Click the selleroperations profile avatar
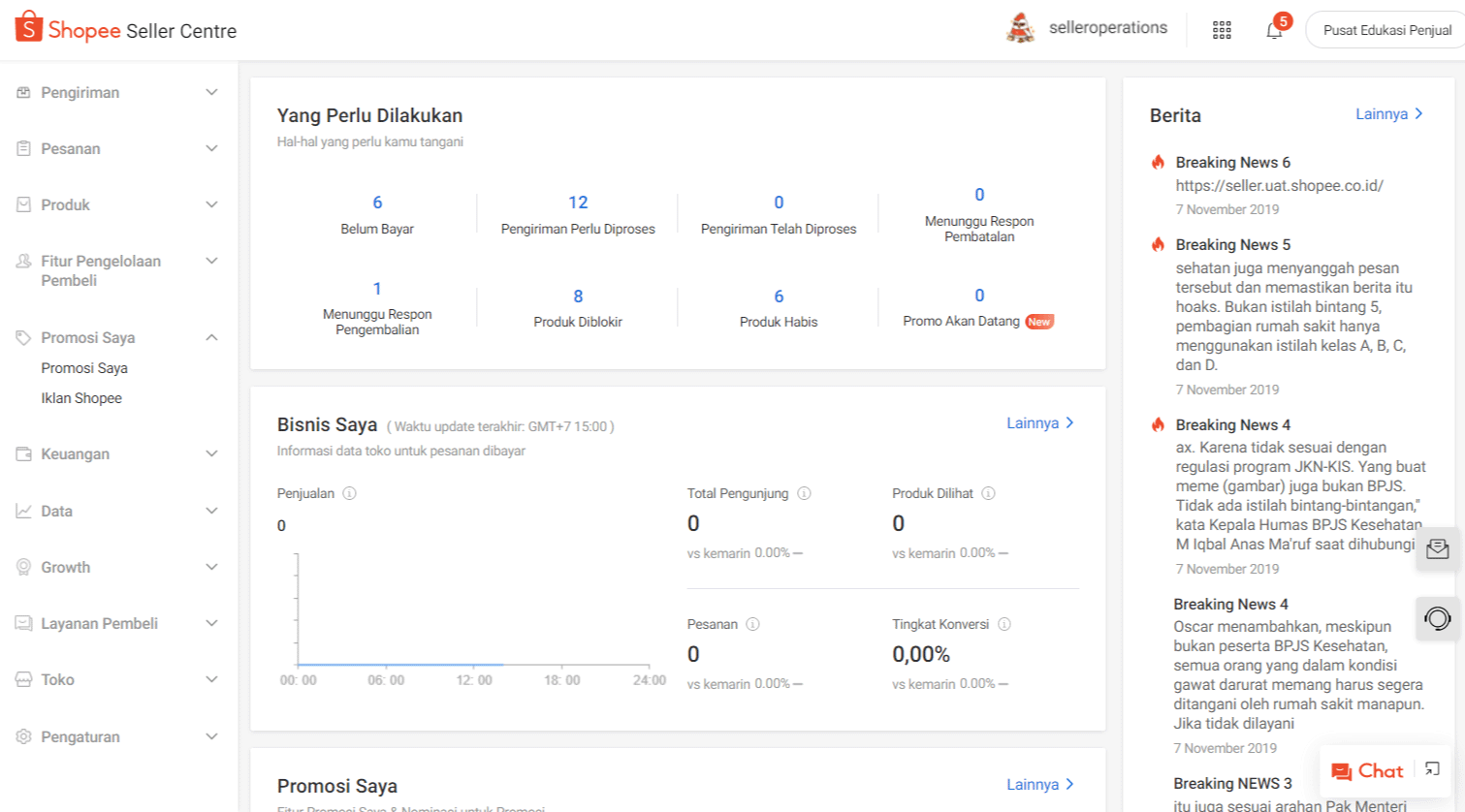1465x812 pixels. pyautogui.click(x=1020, y=28)
